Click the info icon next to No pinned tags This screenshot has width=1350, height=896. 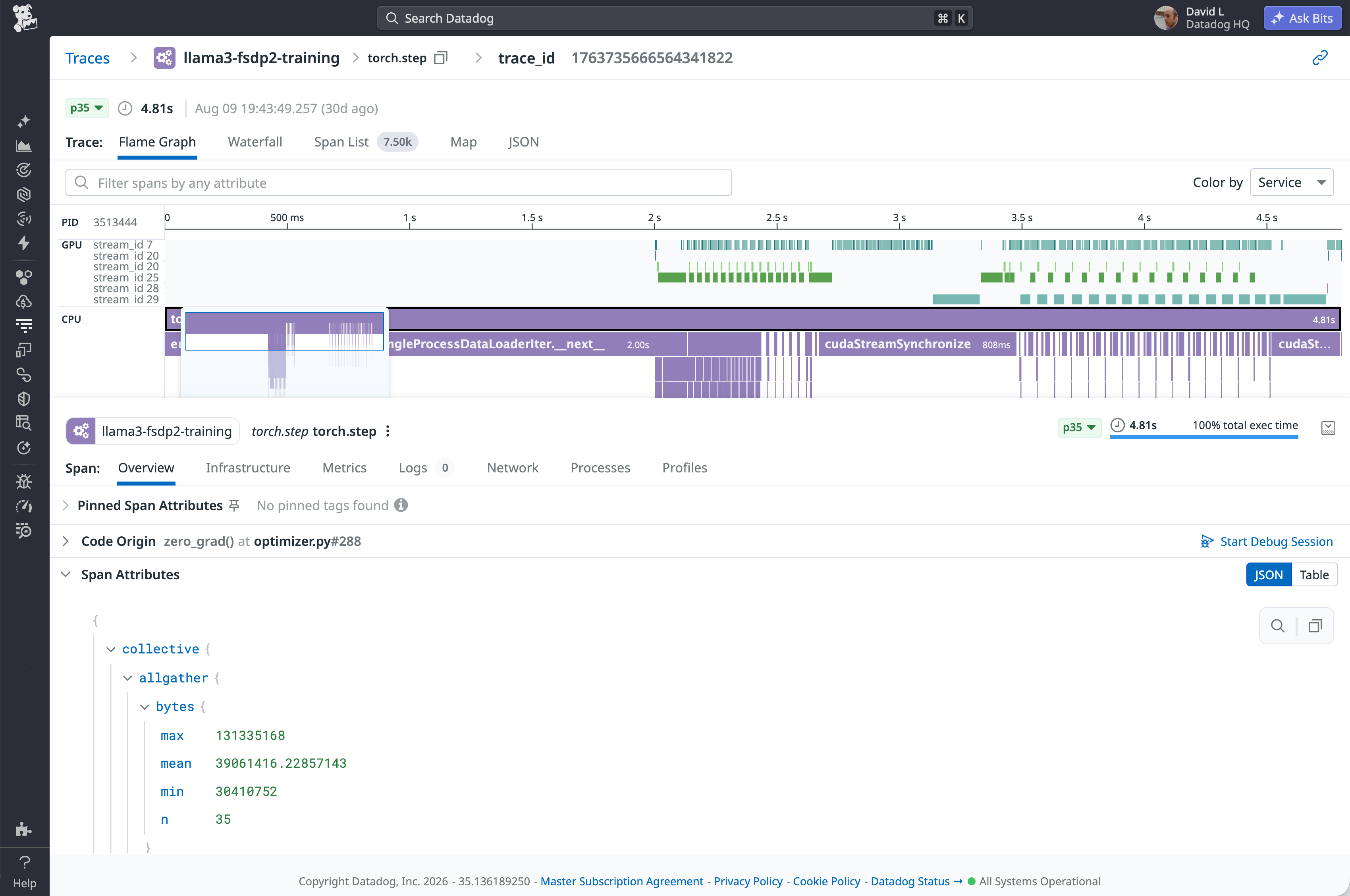[401, 505]
